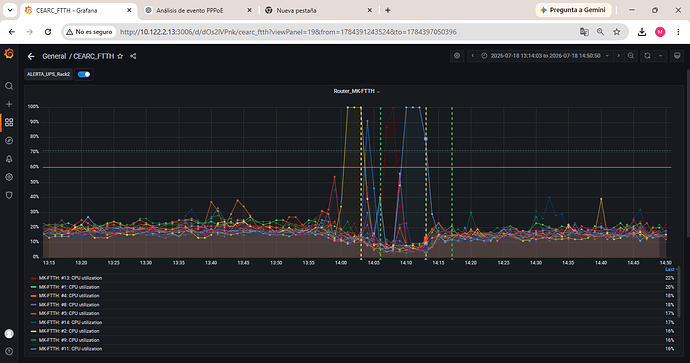Toggle series MK-FTTH: #14 CPU utilization
690x363 pixels.
[x=70, y=322]
